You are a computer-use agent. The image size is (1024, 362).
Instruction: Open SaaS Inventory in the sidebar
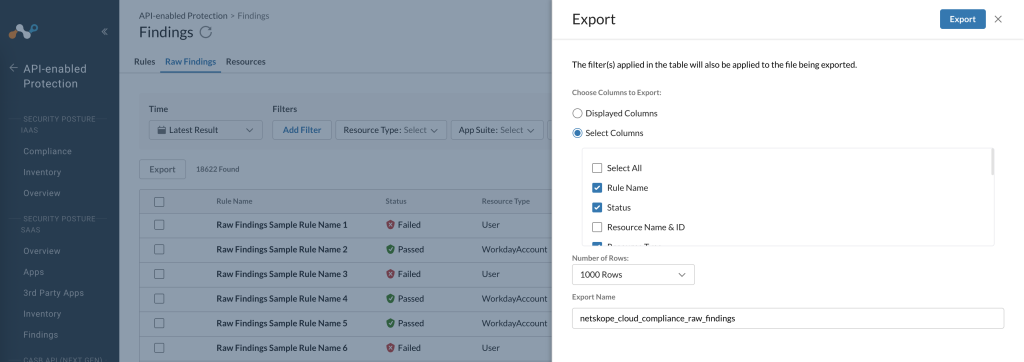[x=42, y=314]
